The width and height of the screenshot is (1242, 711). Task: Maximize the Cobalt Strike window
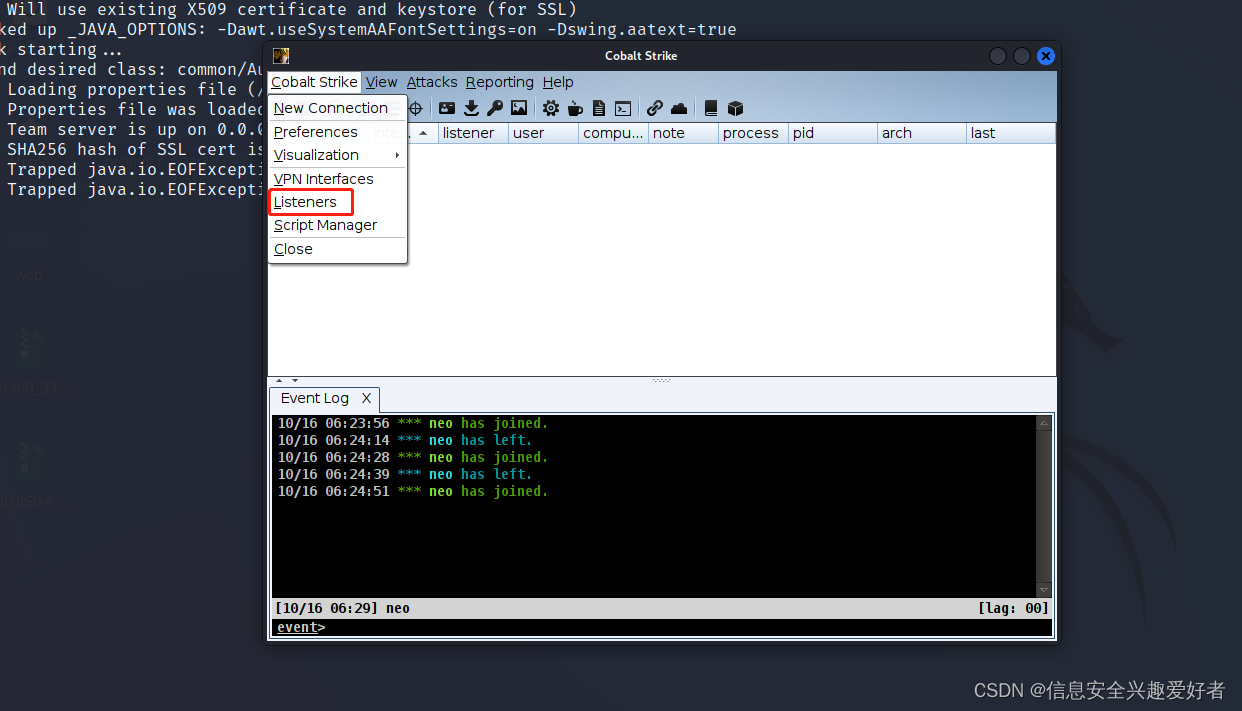click(1022, 56)
